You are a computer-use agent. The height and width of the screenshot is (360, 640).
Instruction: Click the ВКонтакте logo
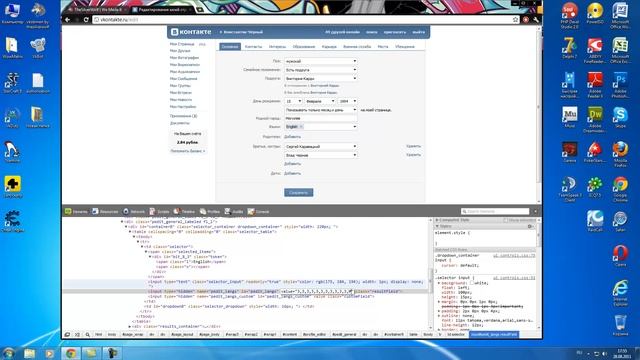(x=191, y=32)
